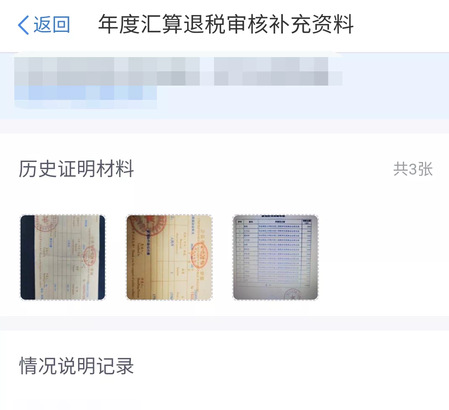The width and height of the screenshot is (449, 410).
Task: Open the first receipt thumbnail with dark blue edges
Action: (x=63, y=257)
